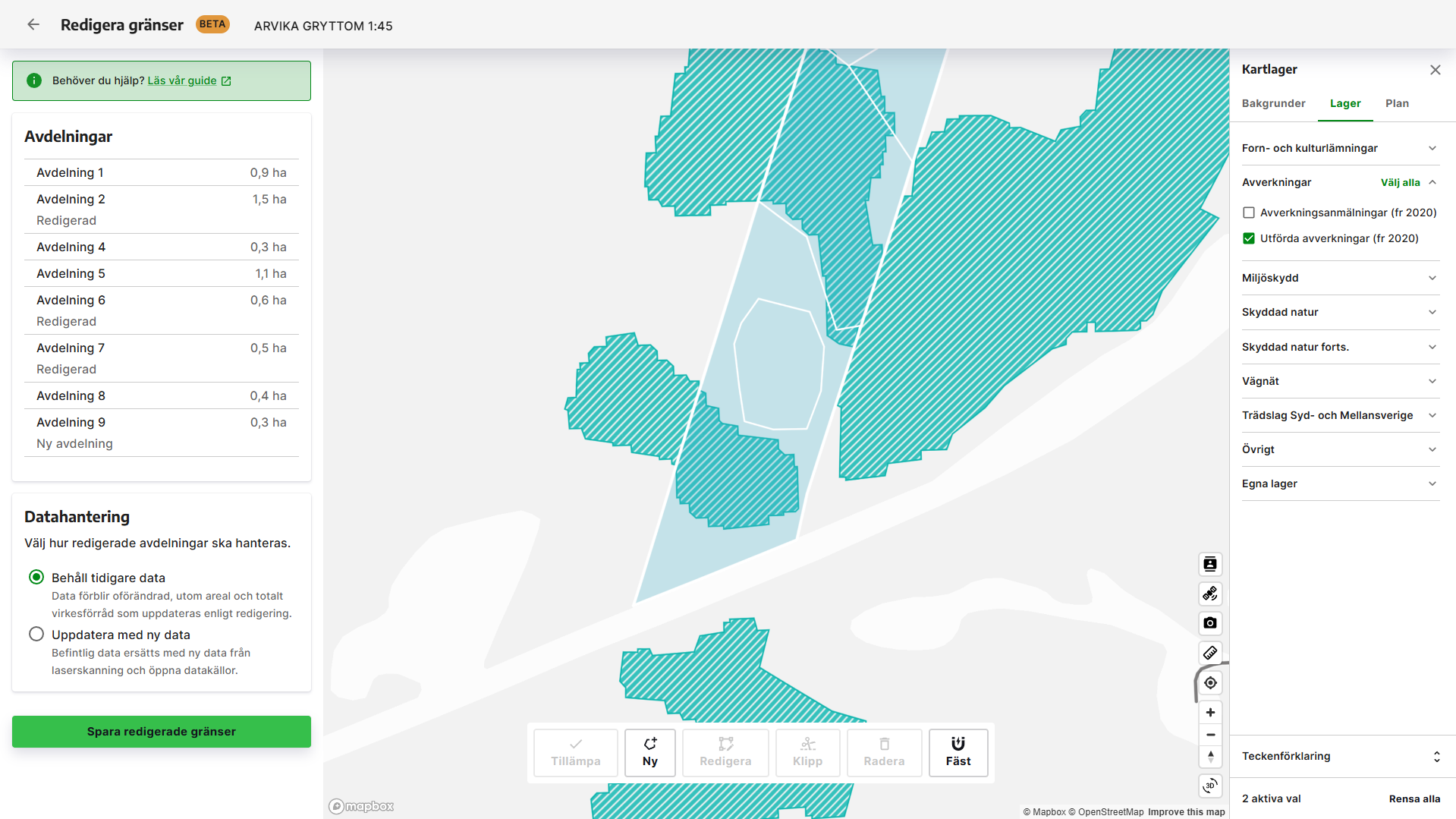Click Rensa alla to clear active layers
The width and height of the screenshot is (1456, 819).
(1414, 799)
